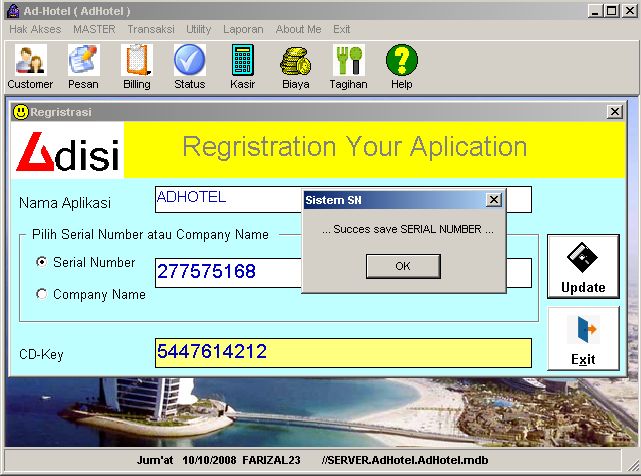Open the Kasir calculator icon
641x476 pixels.
pyautogui.click(x=242, y=61)
